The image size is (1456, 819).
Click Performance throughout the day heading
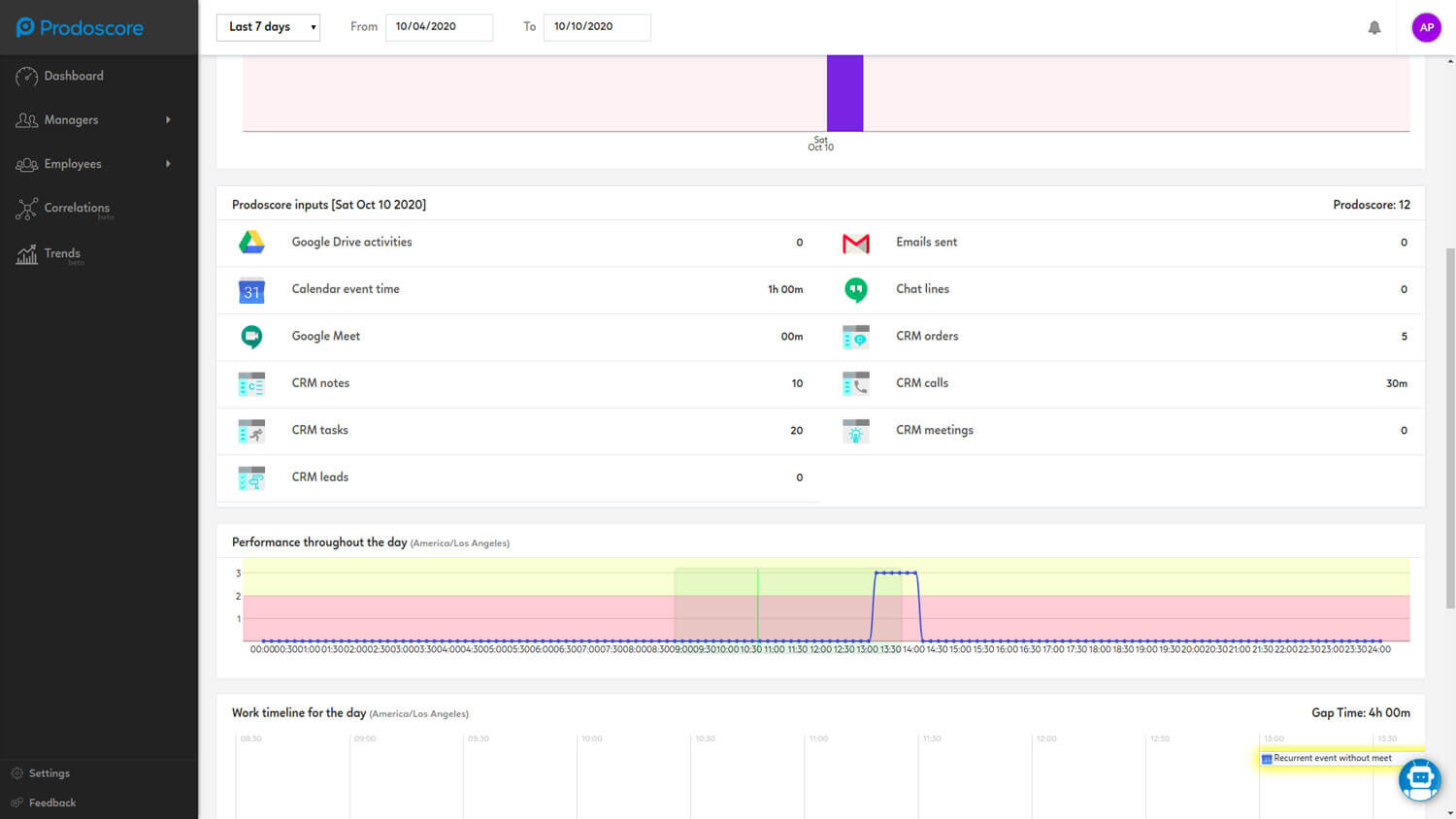point(319,542)
